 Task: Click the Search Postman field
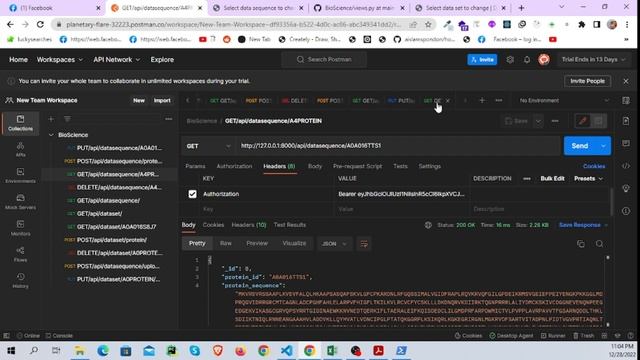[324, 60]
